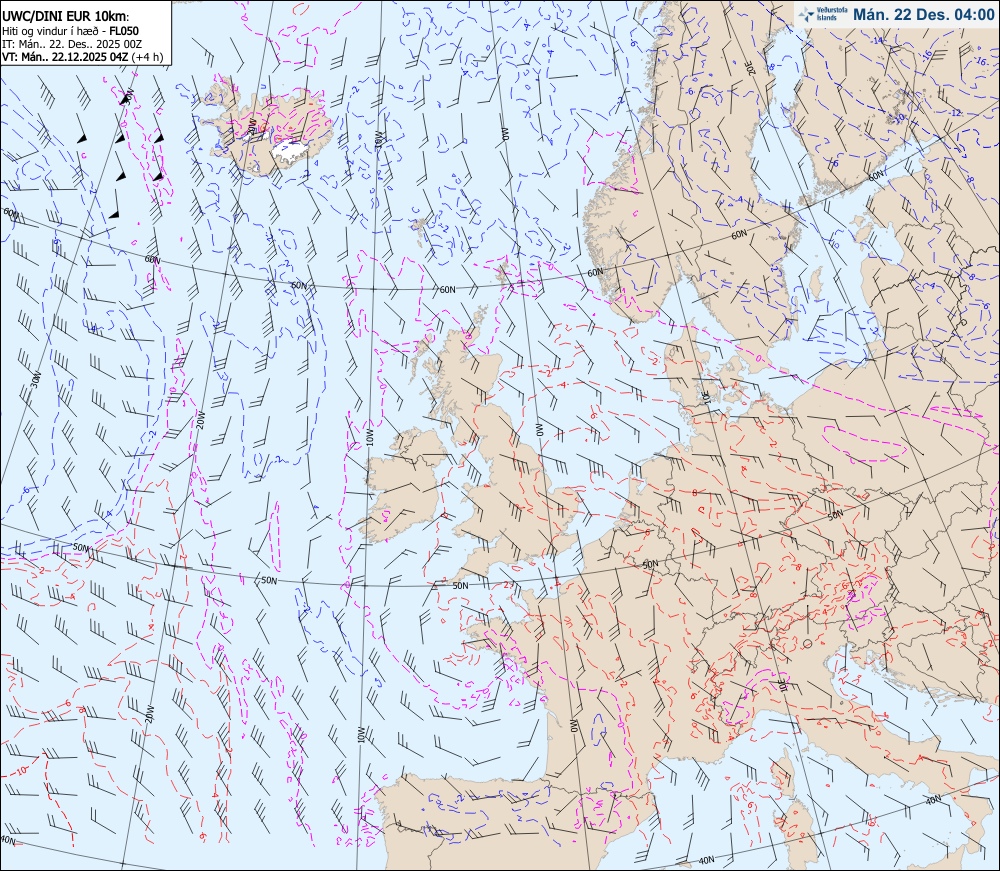1000x871 pixels.
Task: Click 'Hiti og vindur í hæð - FL050' line
Action: pos(70,31)
